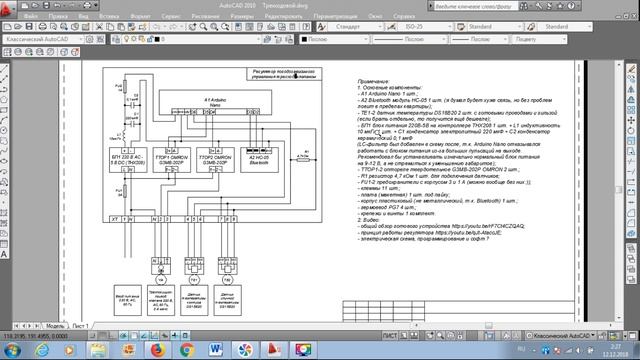Toggle Object Snap Tracking in status bar
This screenshot has width=640, height=360.
coord(144,336)
